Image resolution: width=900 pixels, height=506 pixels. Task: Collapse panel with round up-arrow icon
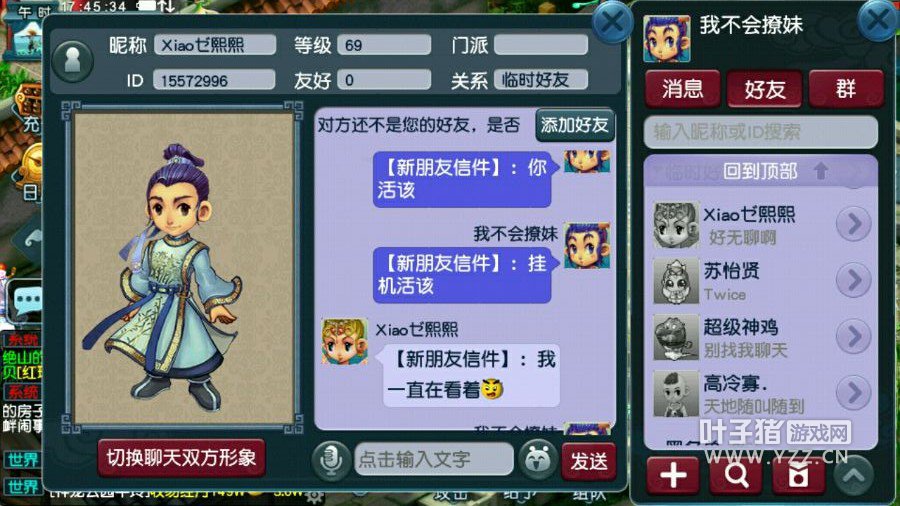(x=854, y=474)
